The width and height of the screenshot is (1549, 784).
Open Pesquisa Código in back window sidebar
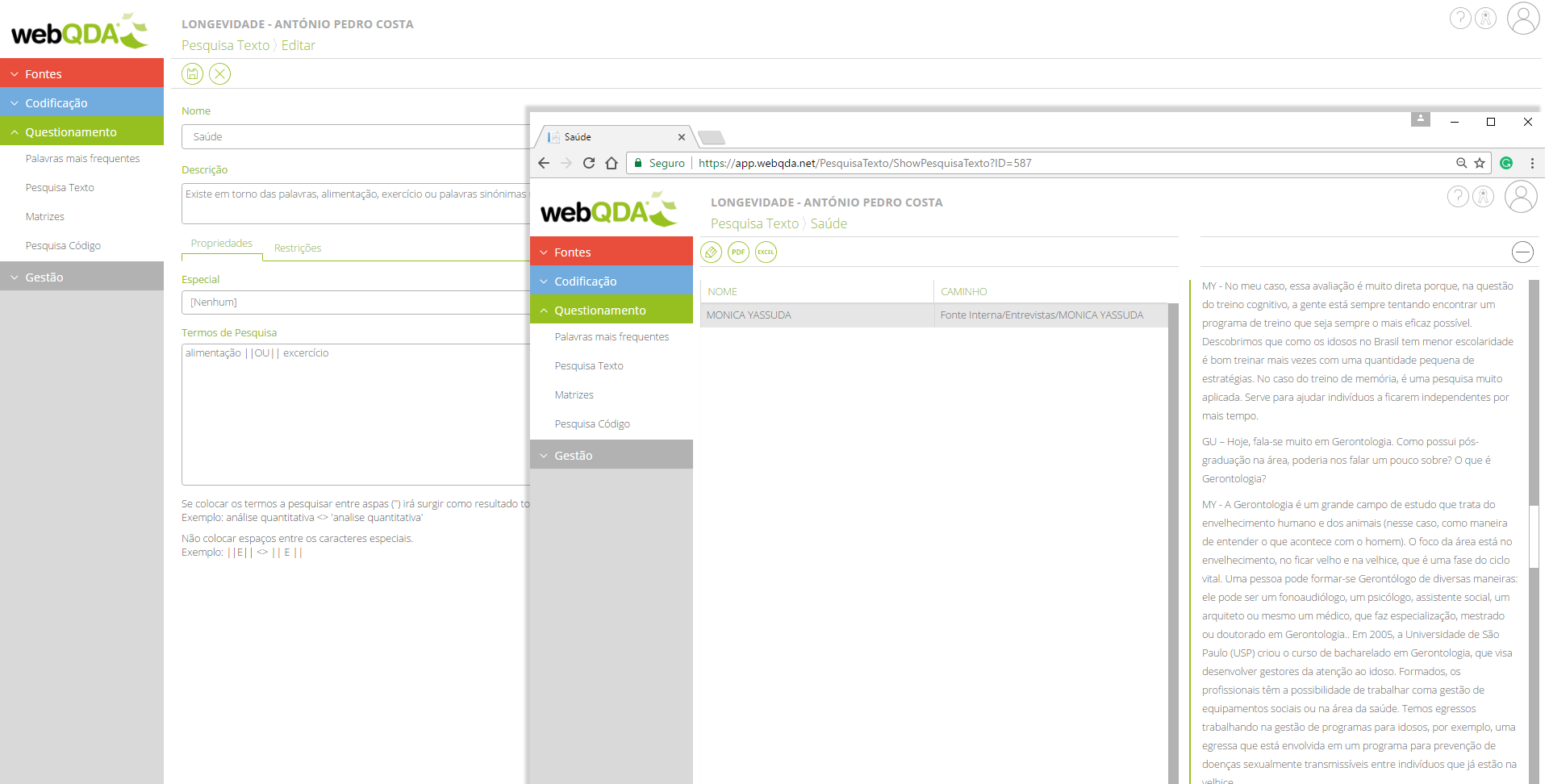pyautogui.click(x=63, y=246)
